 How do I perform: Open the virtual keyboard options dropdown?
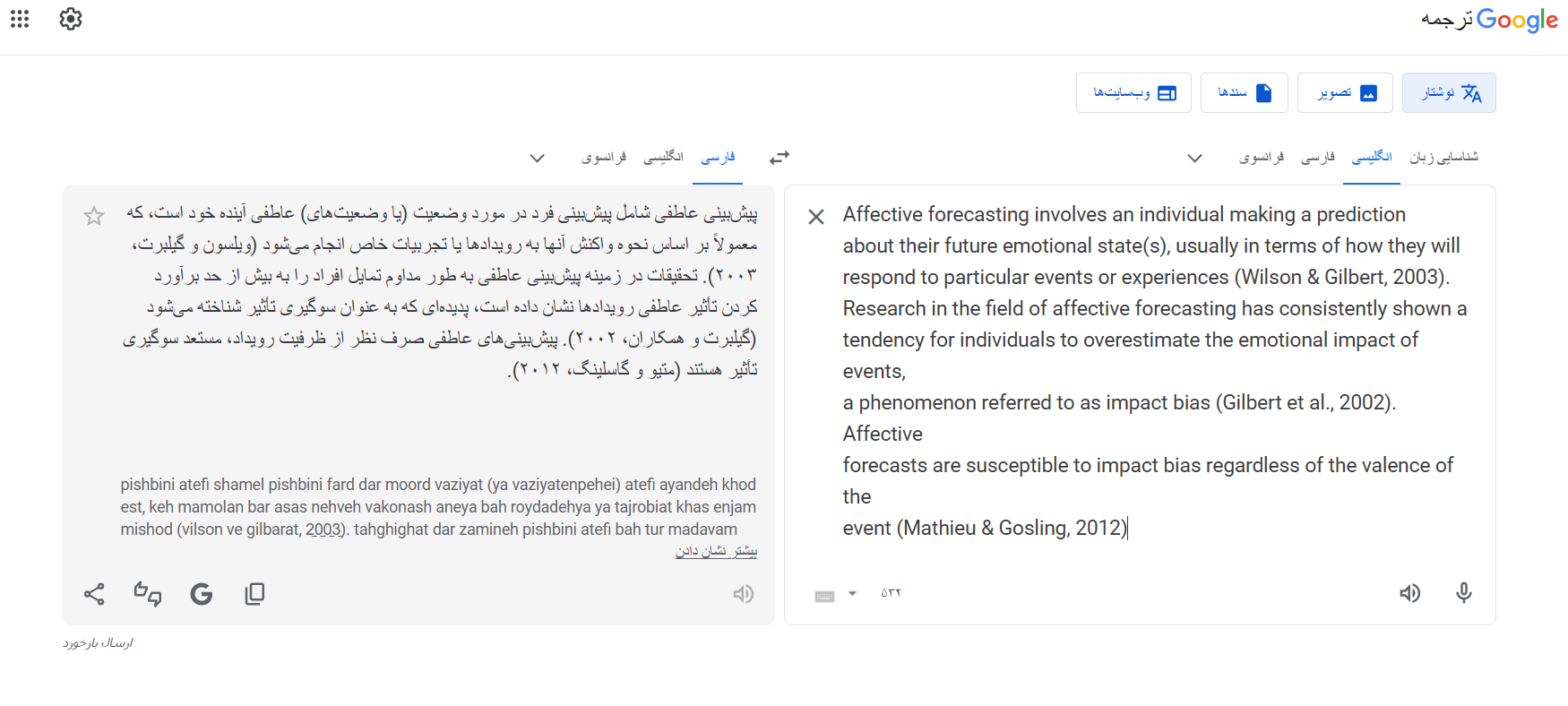(852, 593)
